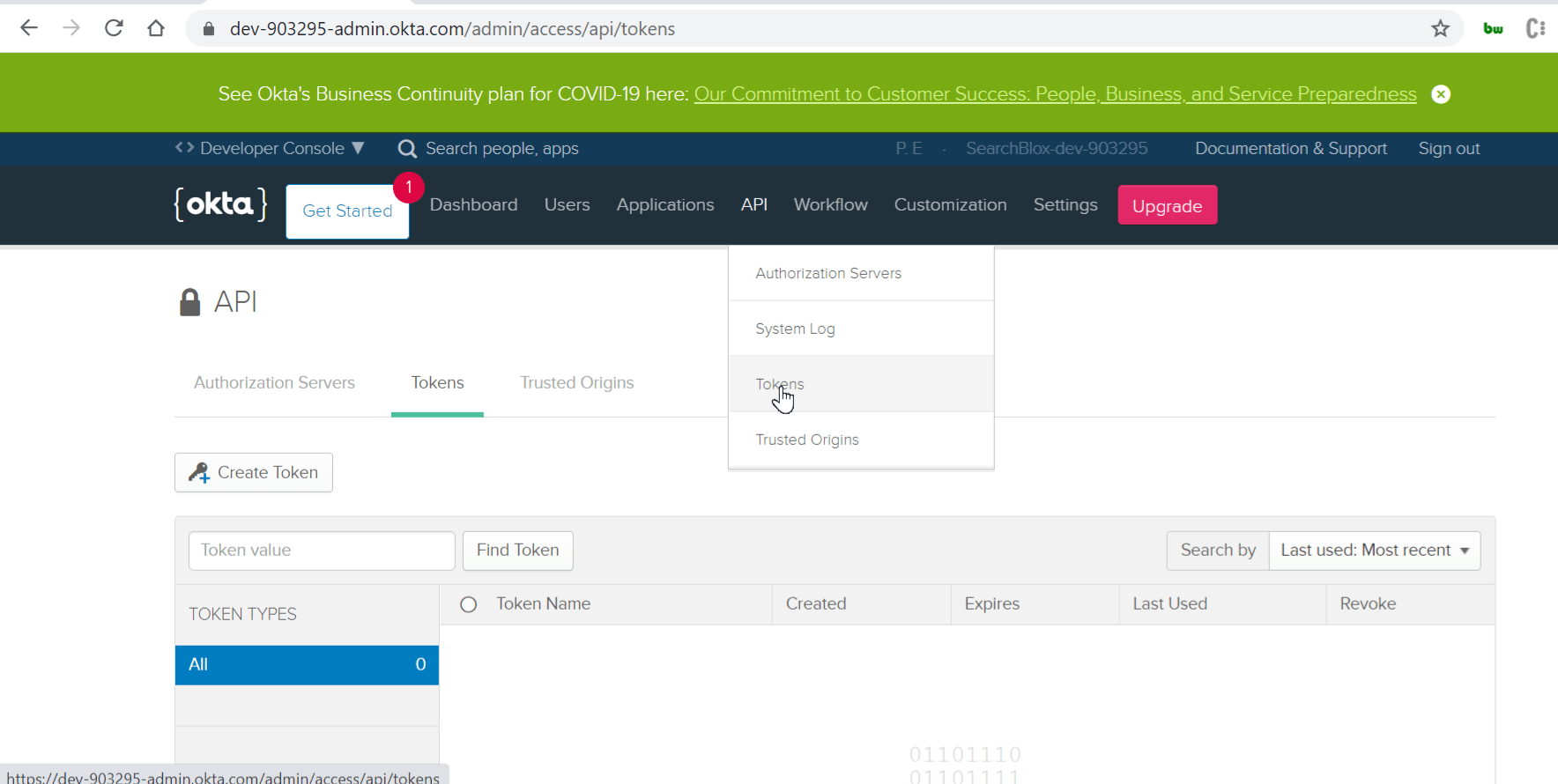
Task: Open the COVID-19 Commitment to Customer Success link
Action: click(1056, 94)
